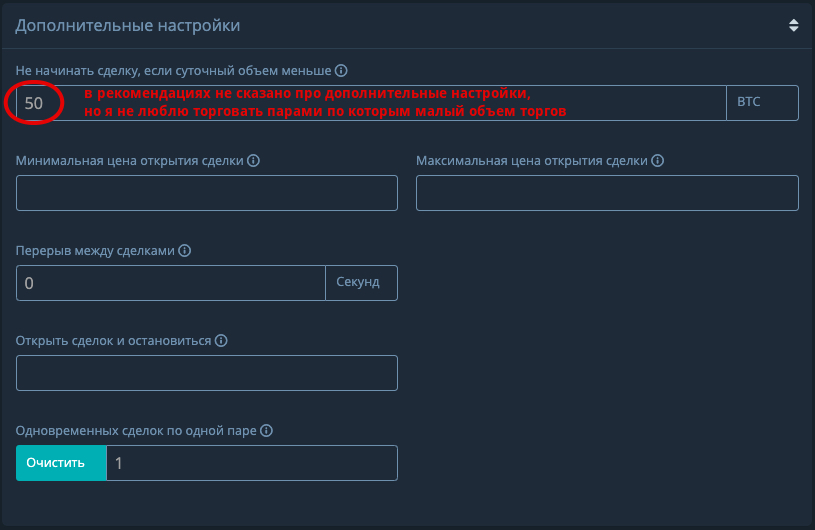Viewport: 815px width, 530px height.
Task: Open info tooltip for Одновременных сделок по одной паре
Action: tap(267, 430)
